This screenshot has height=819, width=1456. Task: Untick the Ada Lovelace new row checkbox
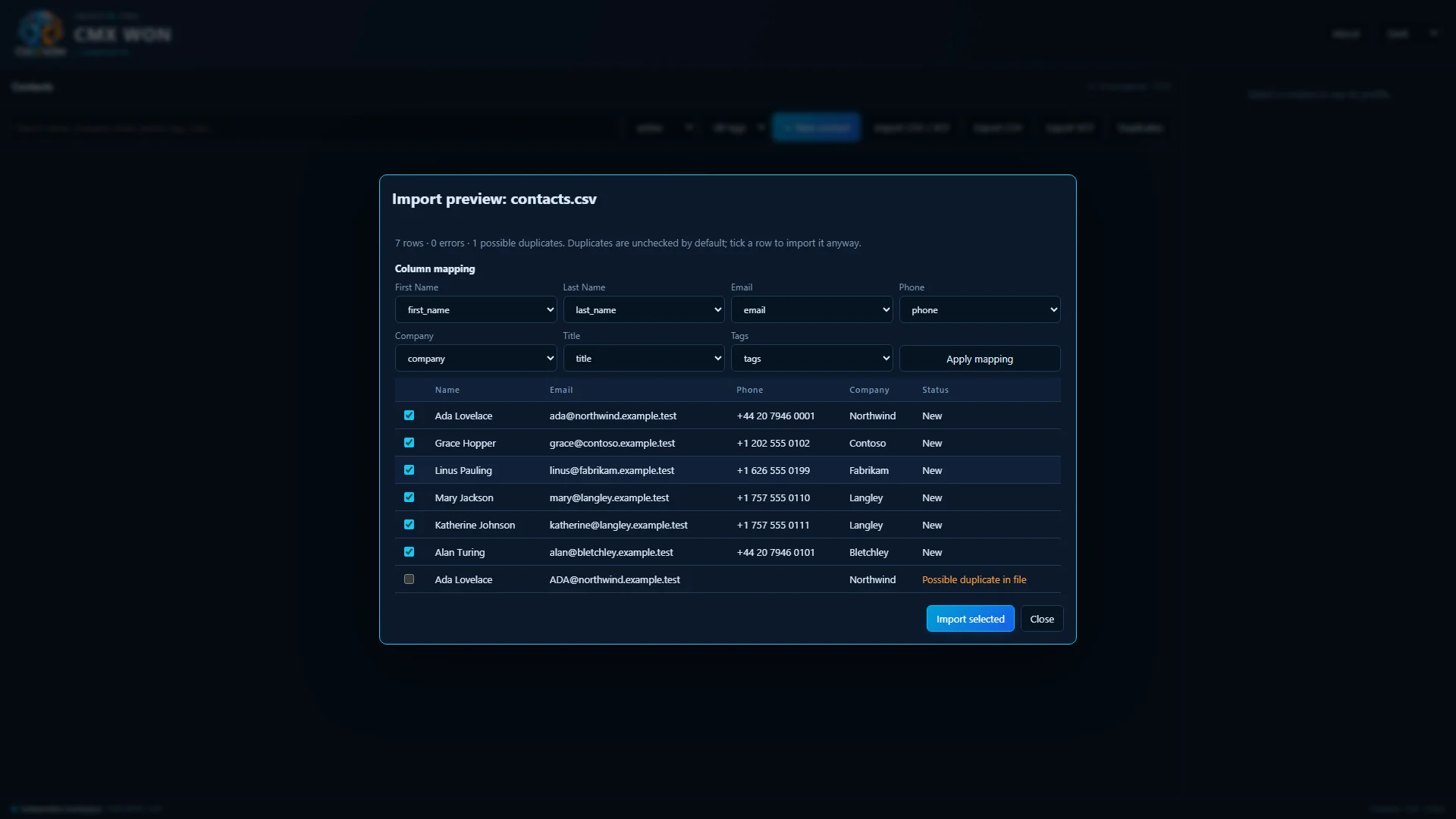click(409, 416)
